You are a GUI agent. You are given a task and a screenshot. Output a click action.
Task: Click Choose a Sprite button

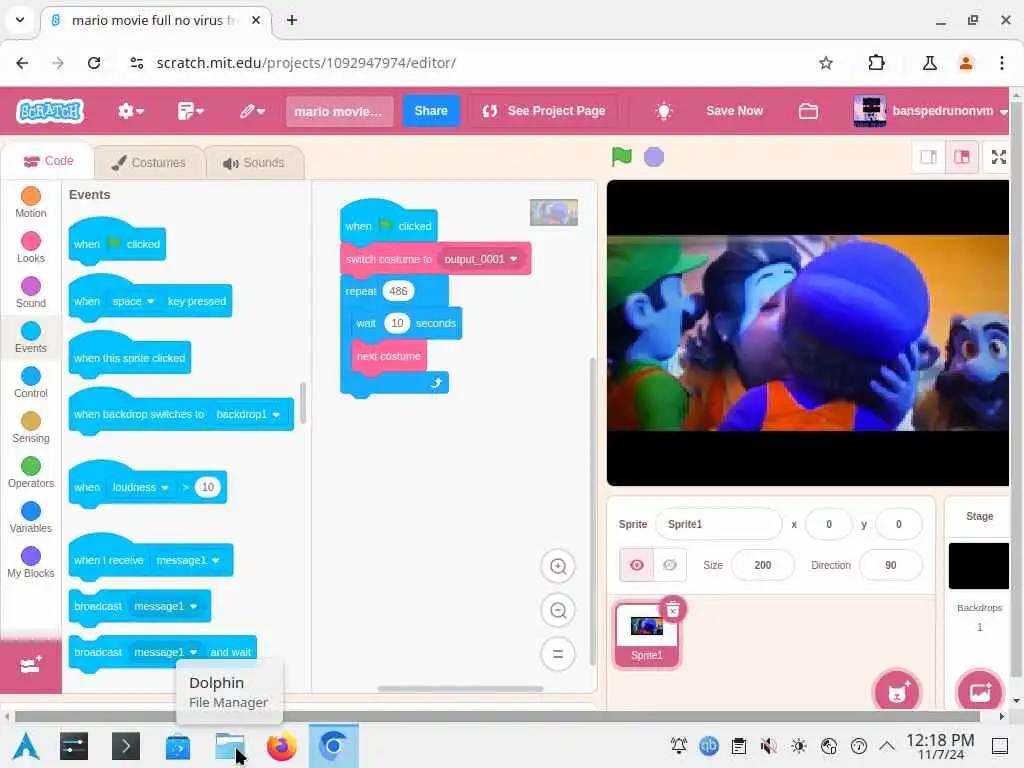click(x=897, y=692)
